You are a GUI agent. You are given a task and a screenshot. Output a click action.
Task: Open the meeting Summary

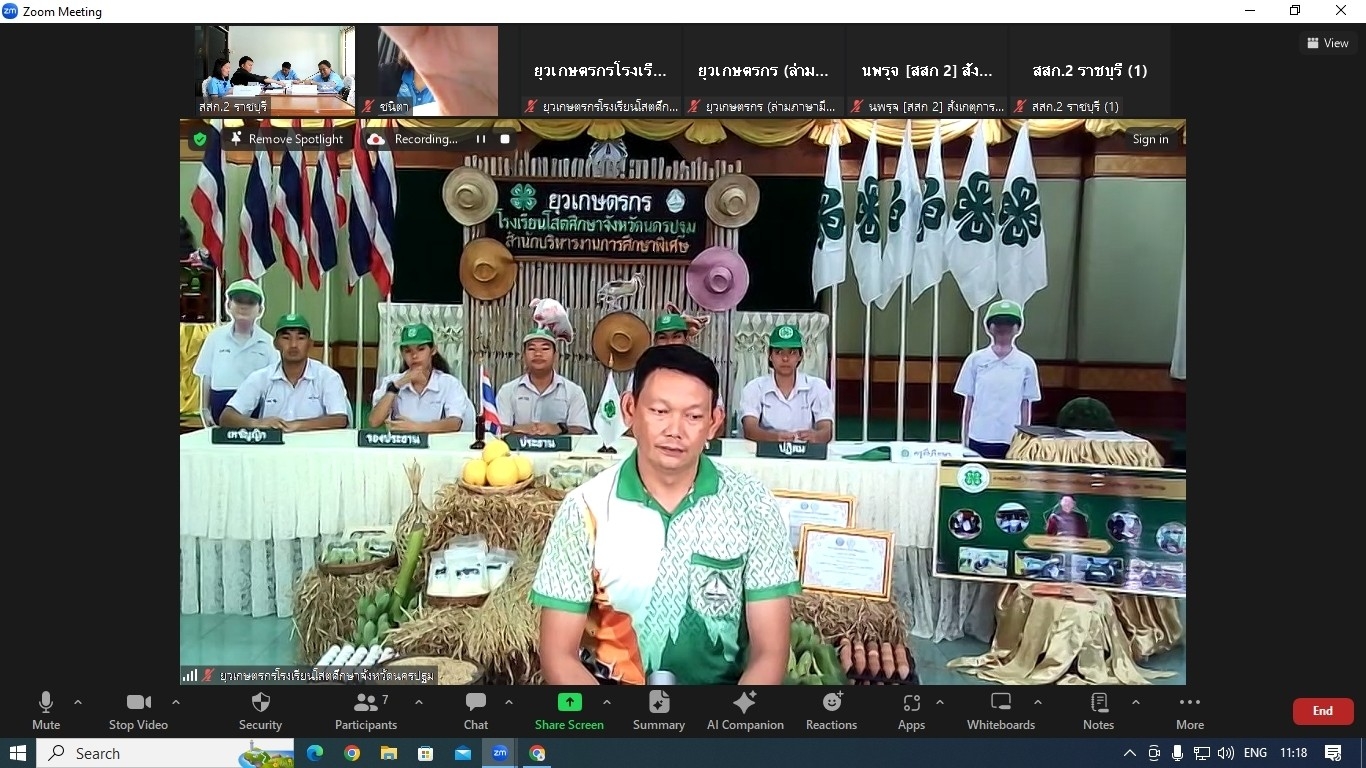tap(659, 710)
